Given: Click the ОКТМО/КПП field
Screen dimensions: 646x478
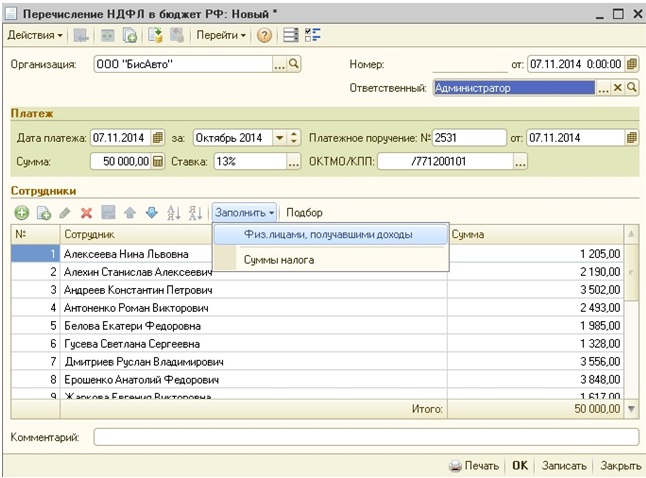Looking at the screenshot, I should tap(445, 161).
